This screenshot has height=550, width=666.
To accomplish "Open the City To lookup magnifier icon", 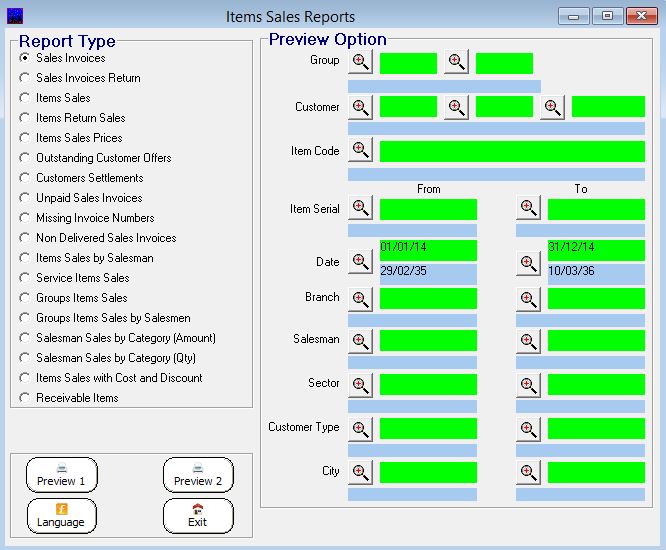I will coord(528,472).
